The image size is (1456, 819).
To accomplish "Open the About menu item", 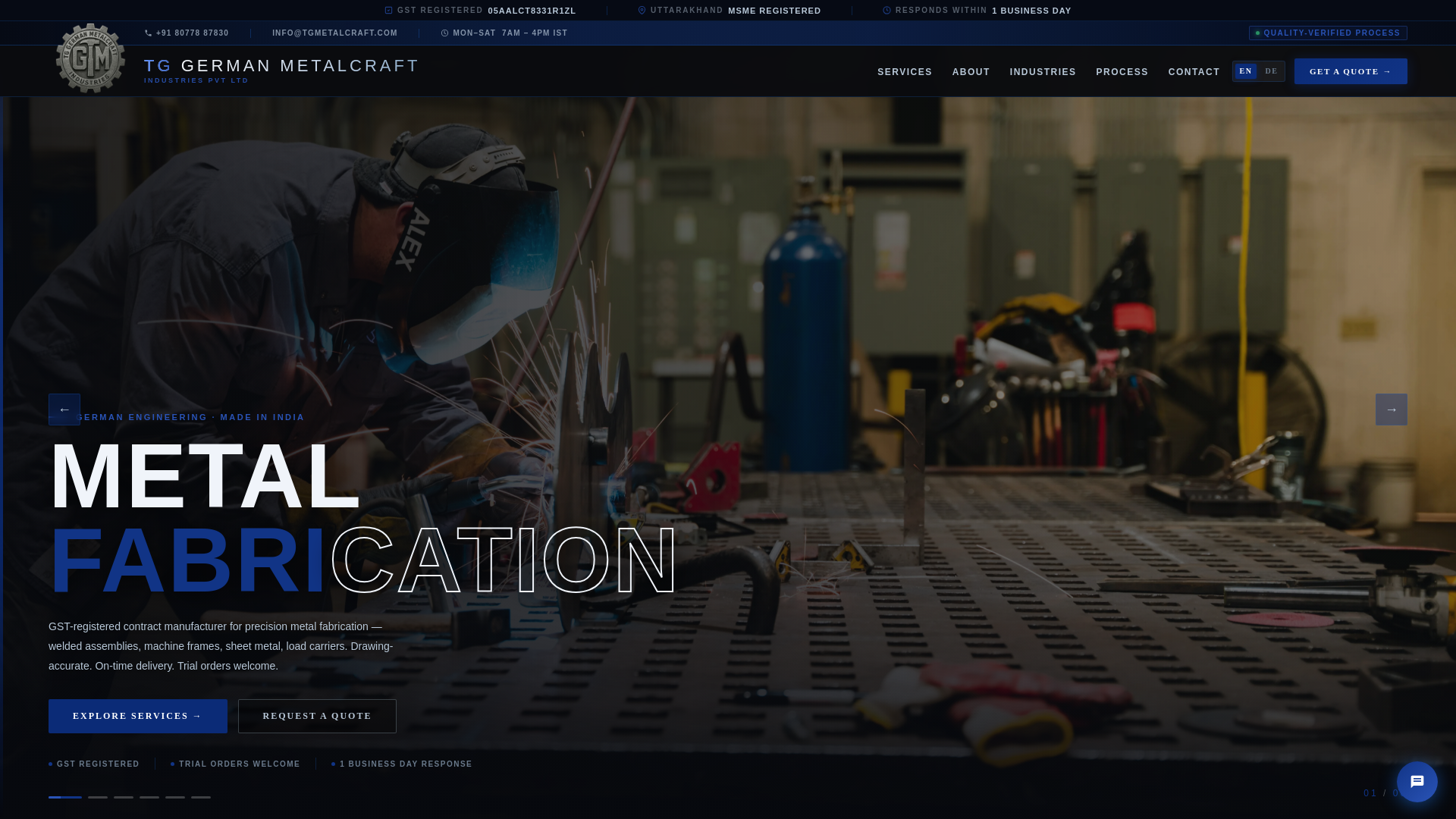I will [x=971, y=72].
